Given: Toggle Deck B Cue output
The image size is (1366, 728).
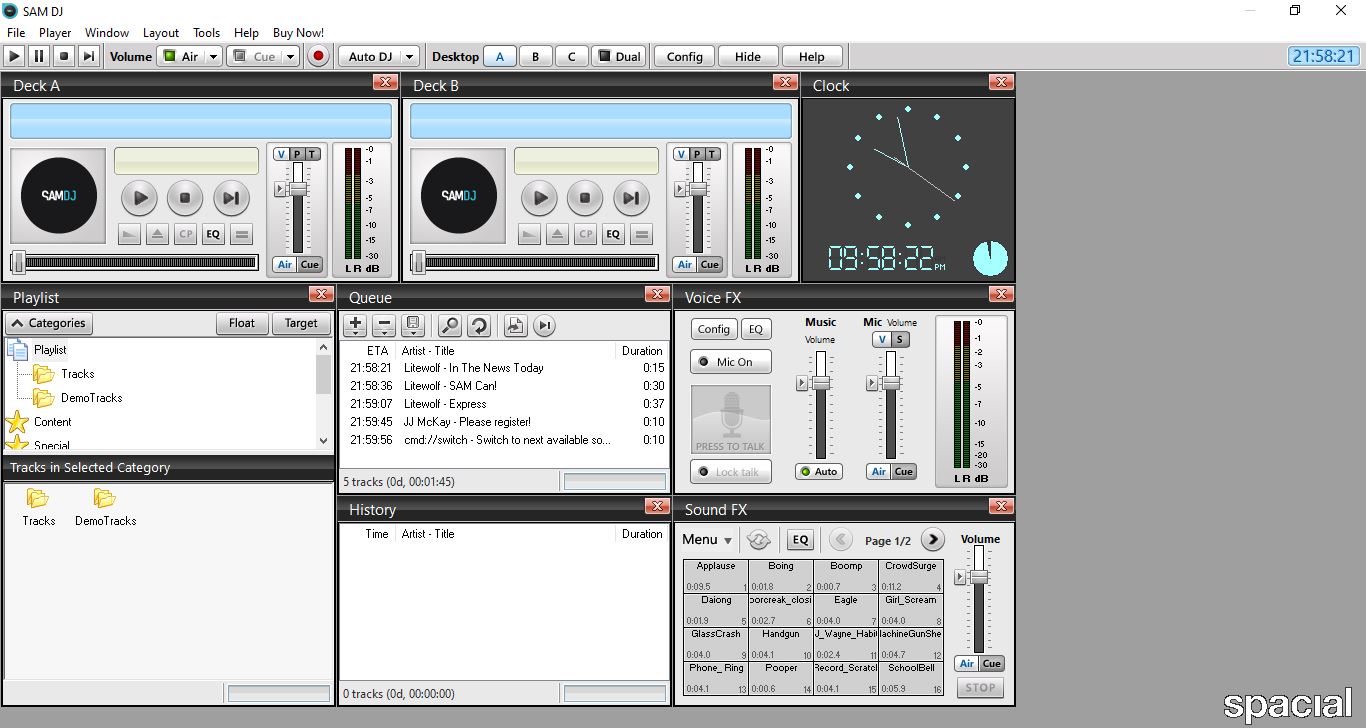Looking at the screenshot, I should click(710, 265).
